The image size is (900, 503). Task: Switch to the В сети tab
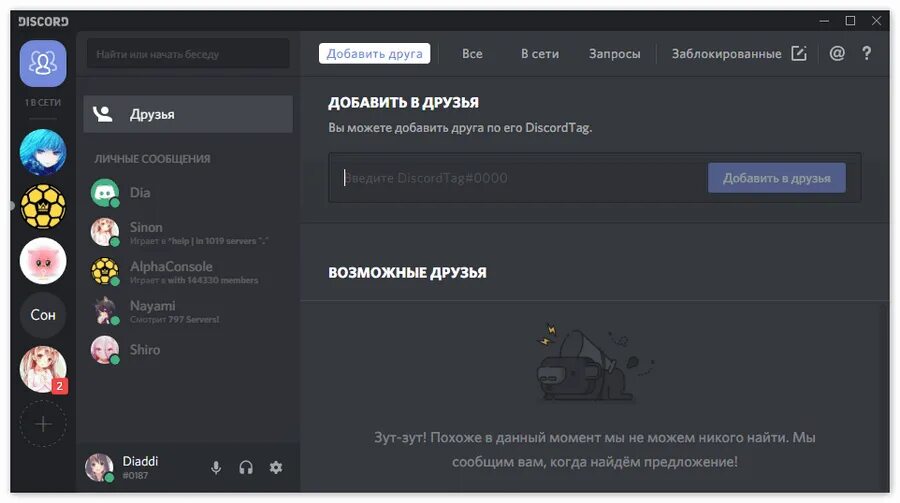point(540,53)
